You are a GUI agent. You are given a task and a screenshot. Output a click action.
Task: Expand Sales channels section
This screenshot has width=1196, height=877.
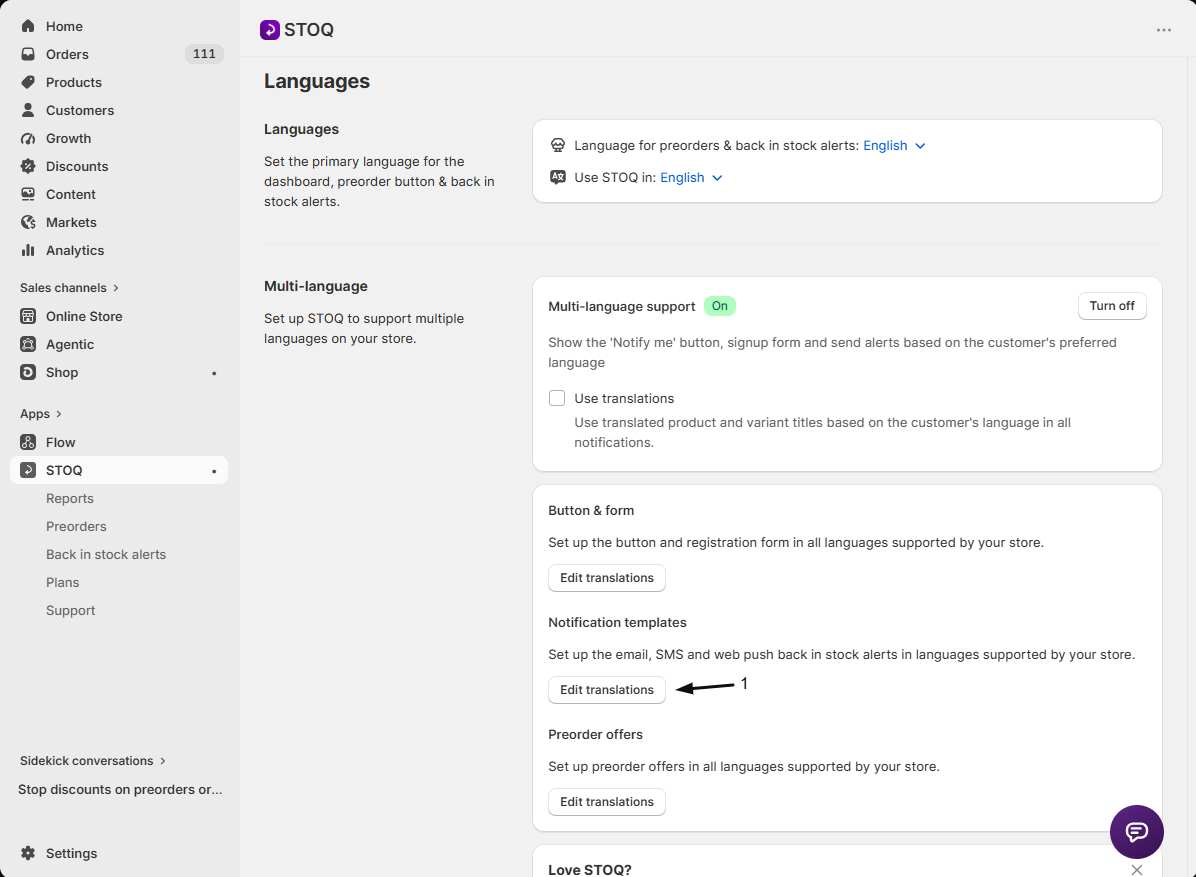click(69, 288)
